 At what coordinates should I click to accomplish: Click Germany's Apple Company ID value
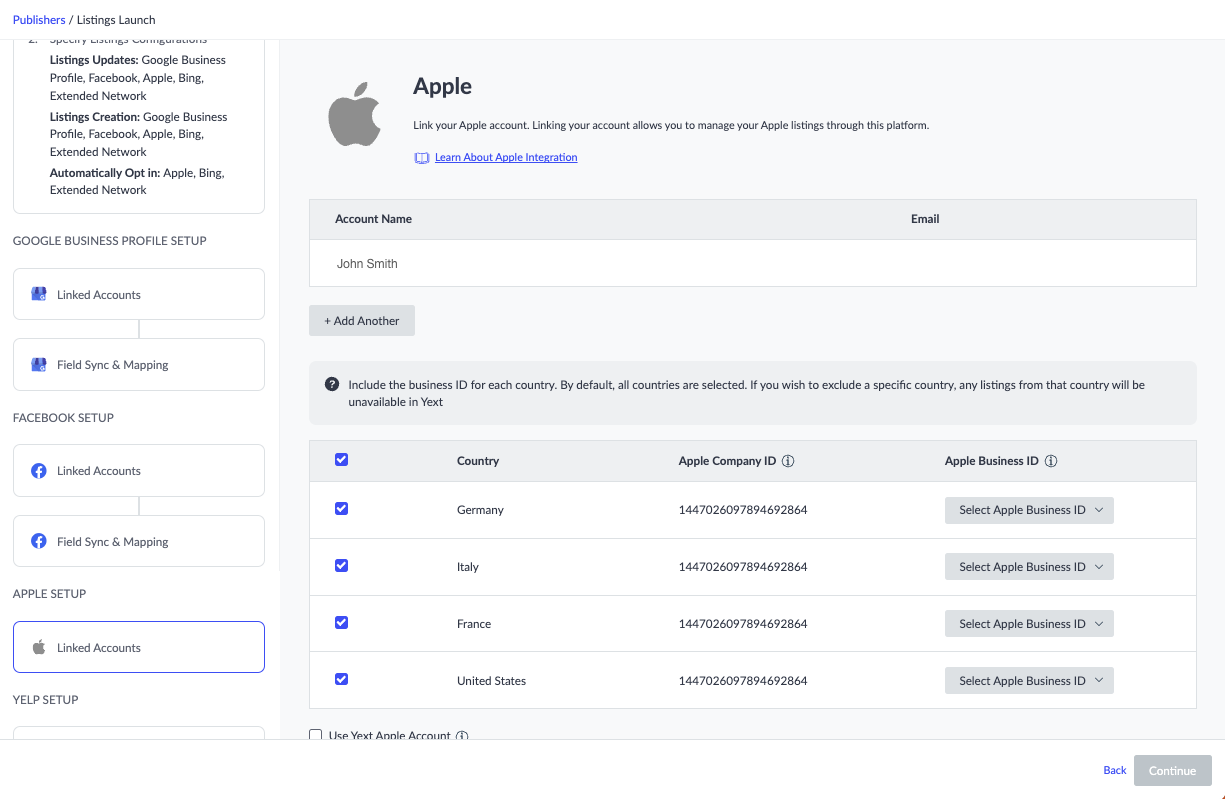point(743,510)
